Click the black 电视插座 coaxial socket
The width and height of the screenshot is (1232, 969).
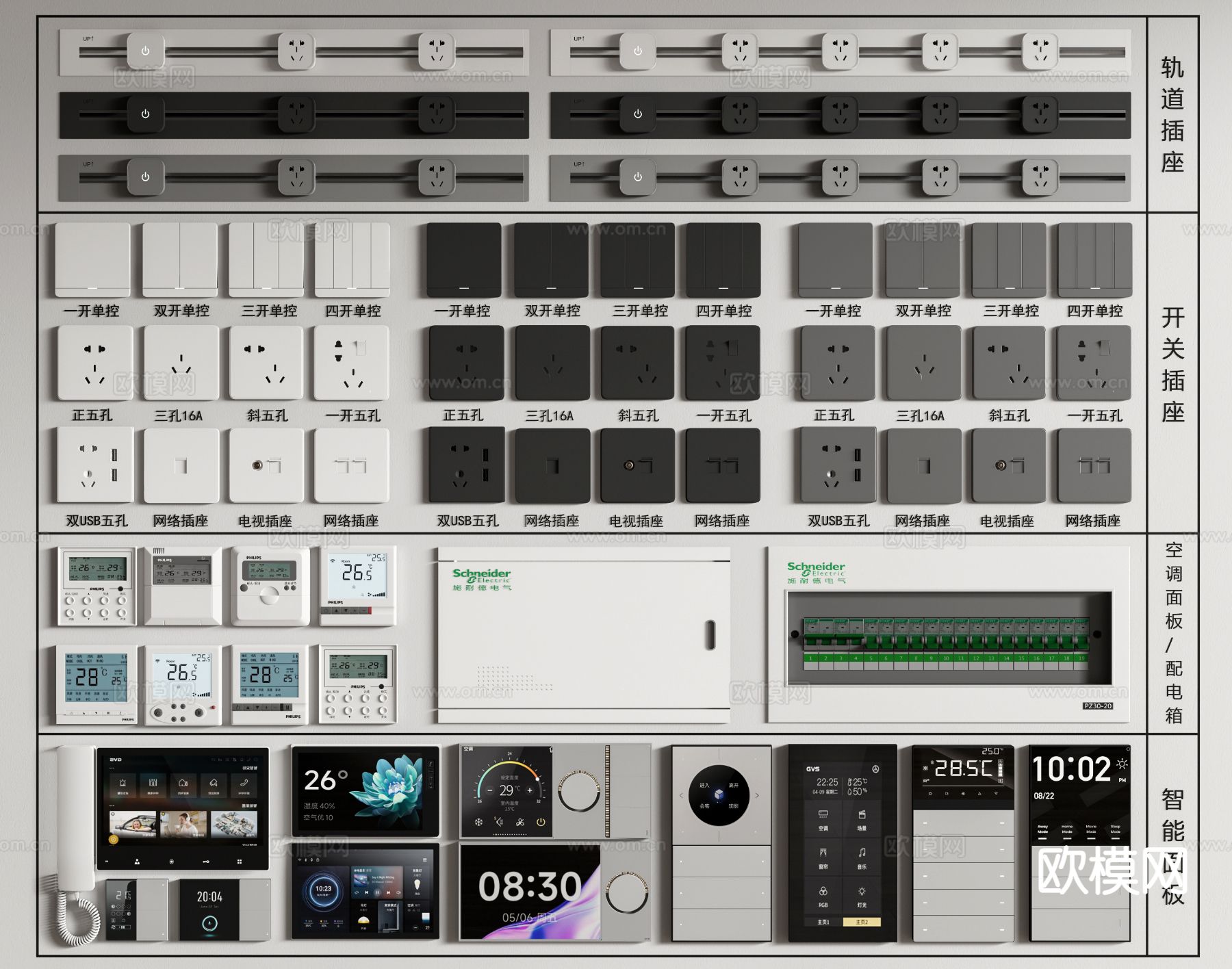tap(629, 465)
